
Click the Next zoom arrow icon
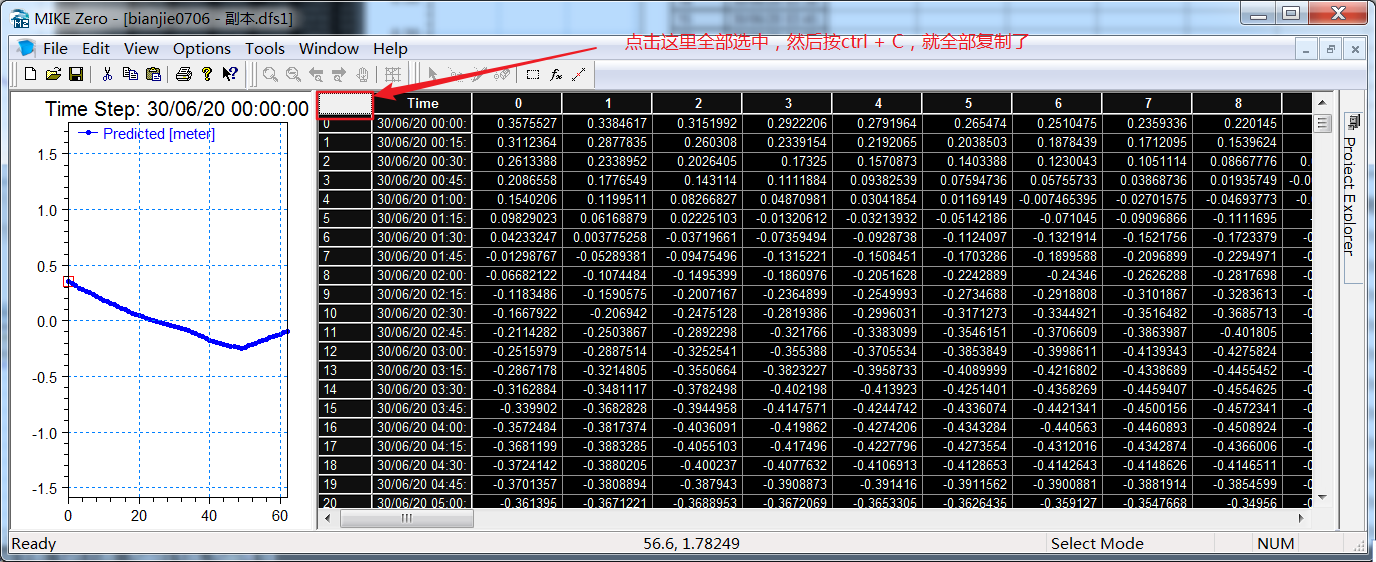click(339, 73)
